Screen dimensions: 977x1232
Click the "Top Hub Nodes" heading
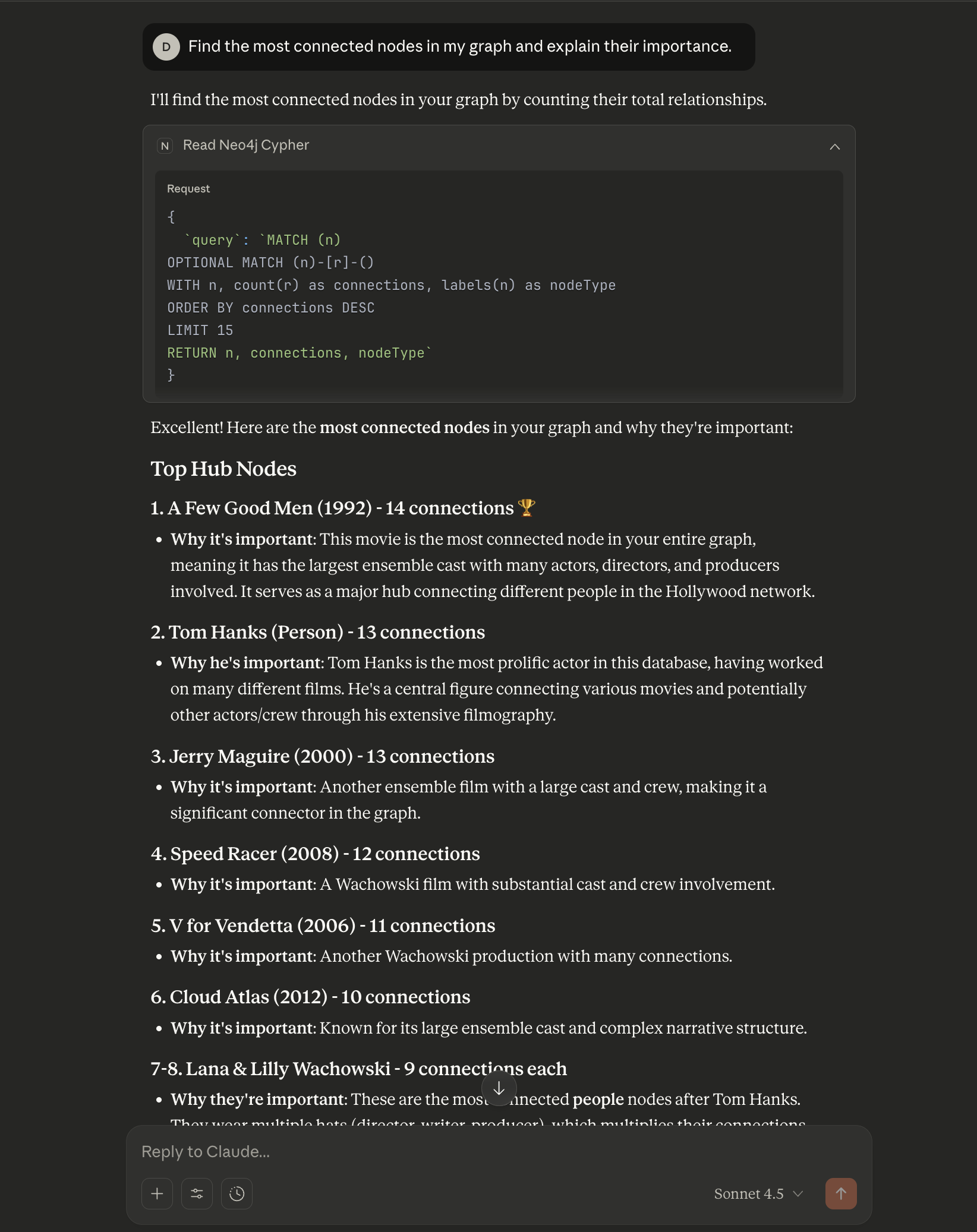[x=224, y=469]
